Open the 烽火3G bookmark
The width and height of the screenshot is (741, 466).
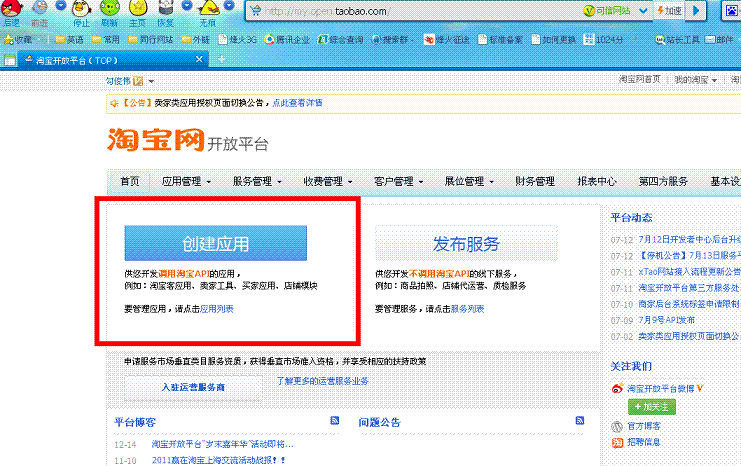(237, 40)
